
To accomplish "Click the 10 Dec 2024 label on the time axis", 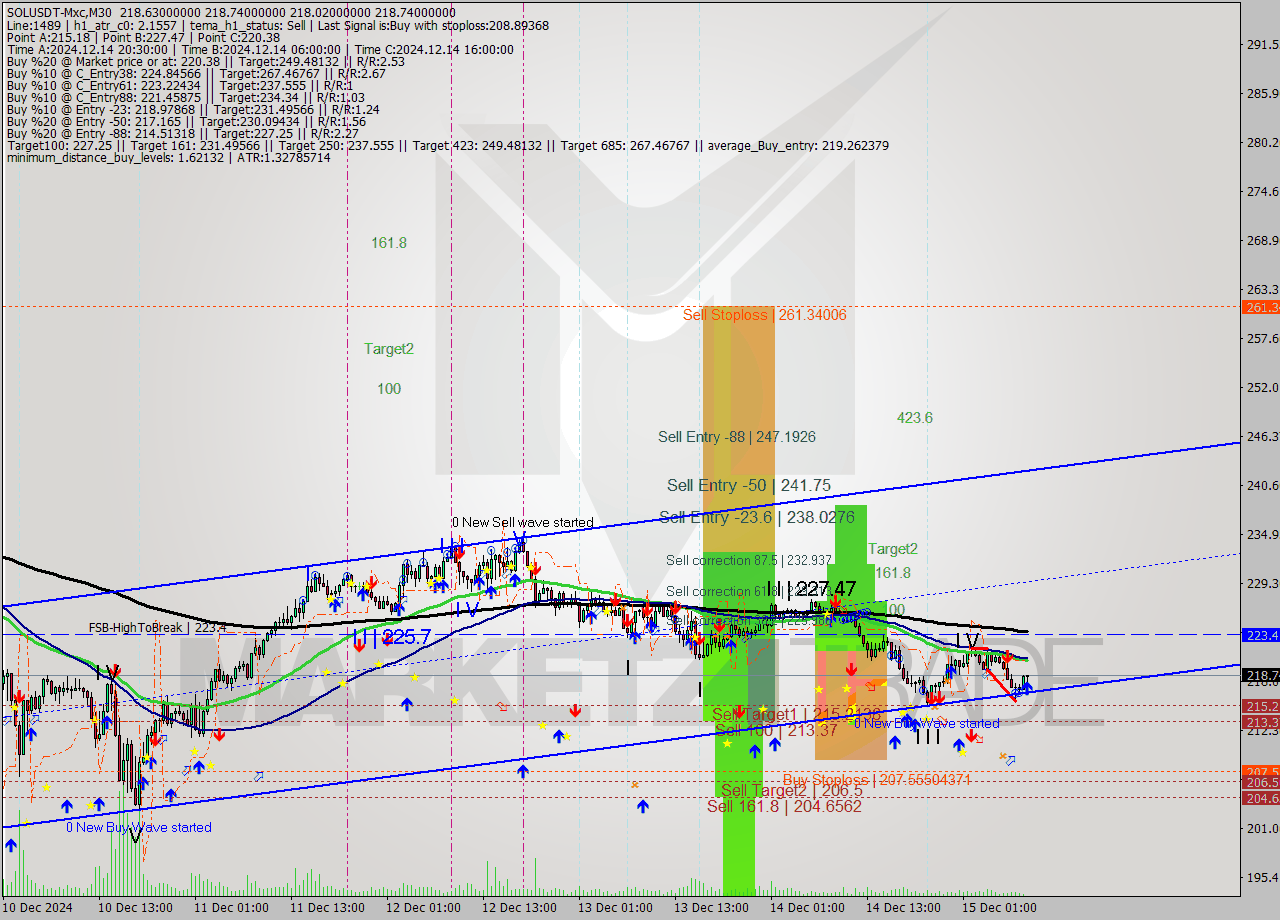I will click(x=35, y=907).
